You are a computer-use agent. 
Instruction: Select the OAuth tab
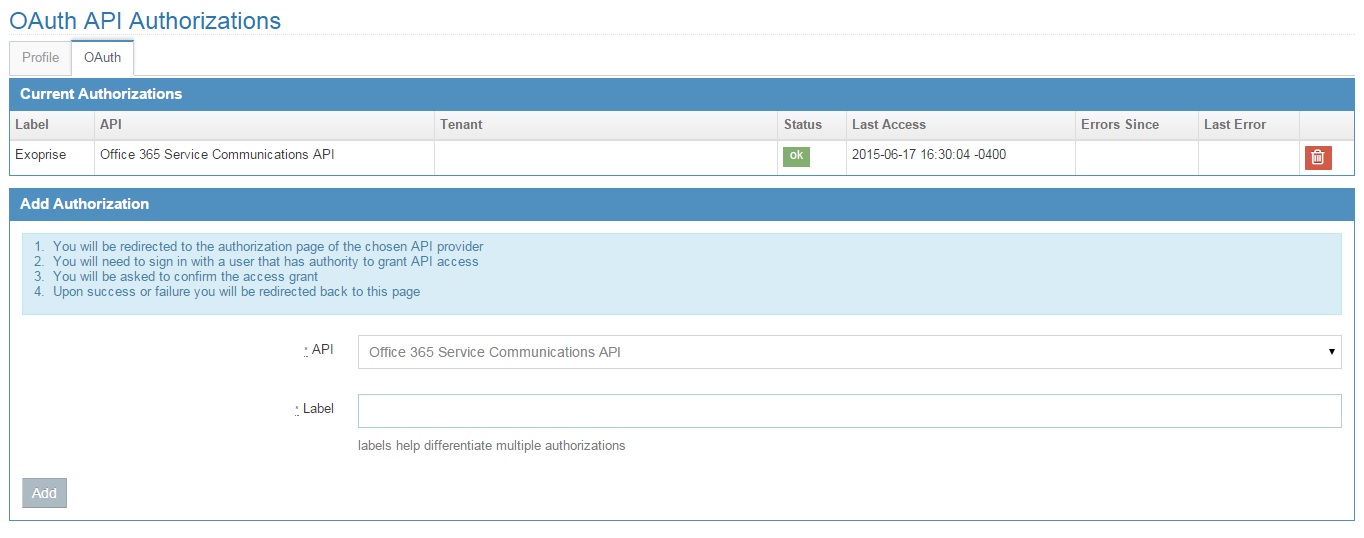(102, 57)
